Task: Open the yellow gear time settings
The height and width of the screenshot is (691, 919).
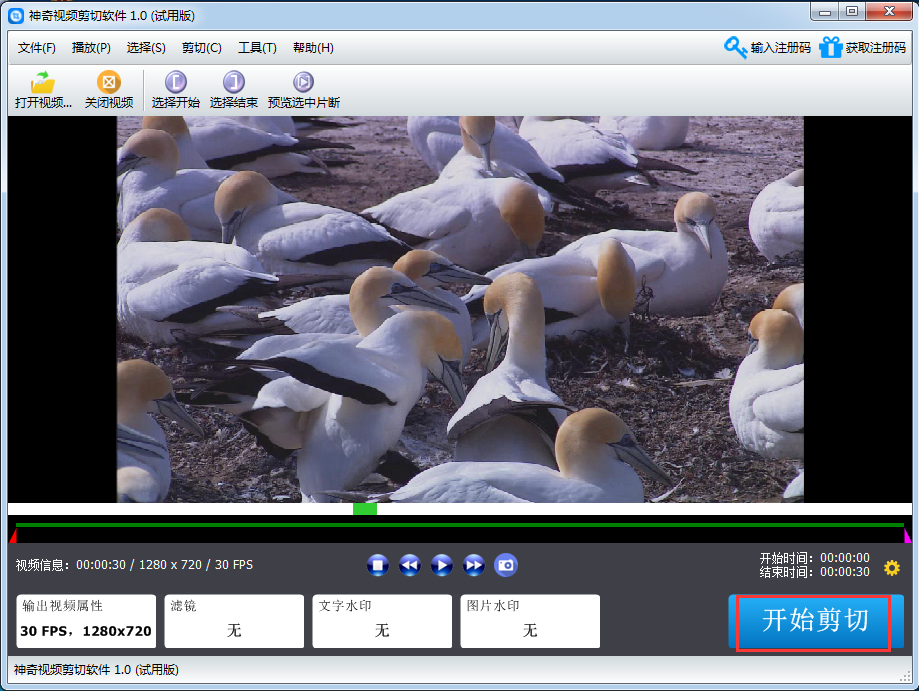Action: (x=892, y=568)
